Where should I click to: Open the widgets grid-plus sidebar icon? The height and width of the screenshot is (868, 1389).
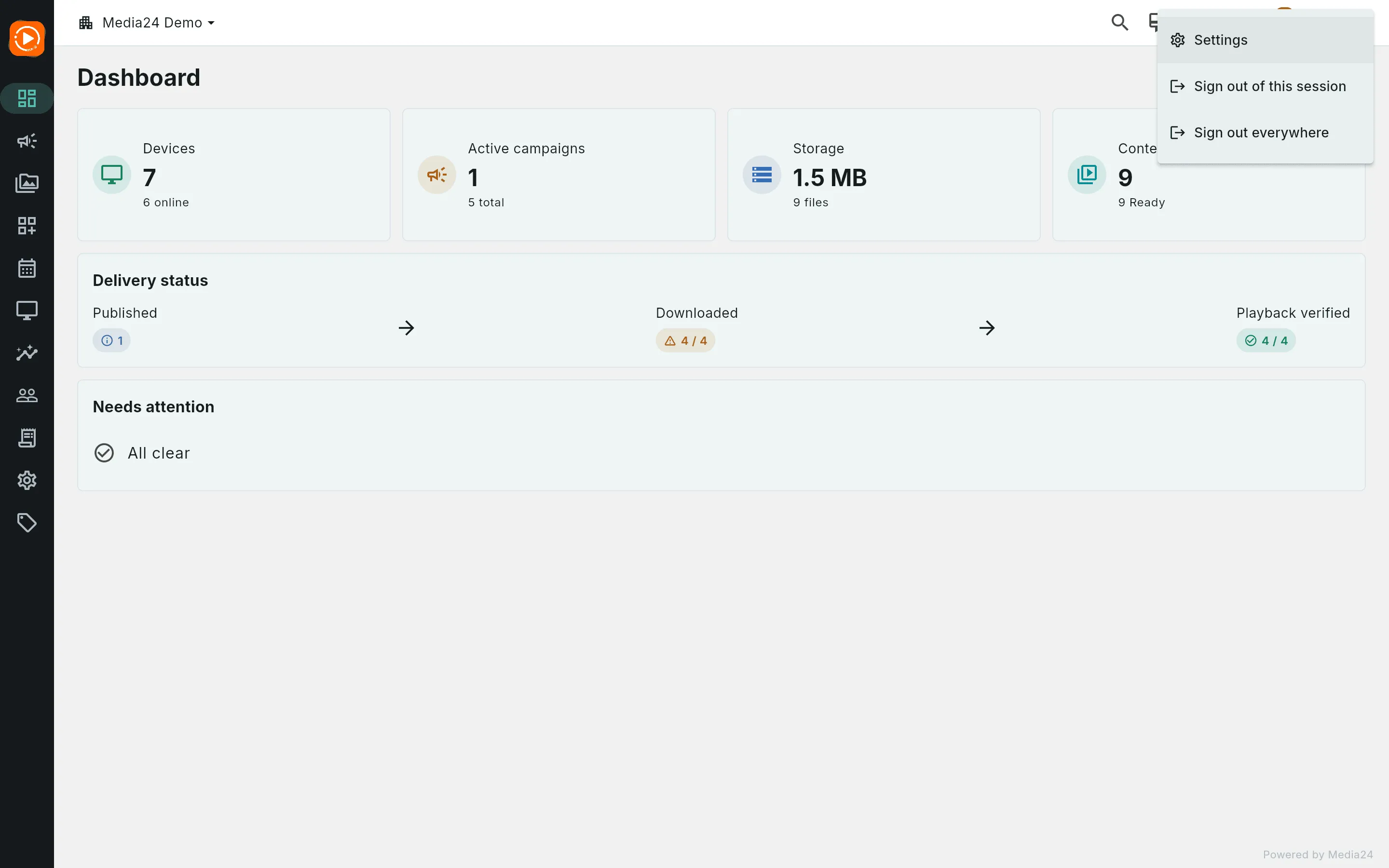(x=27, y=226)
